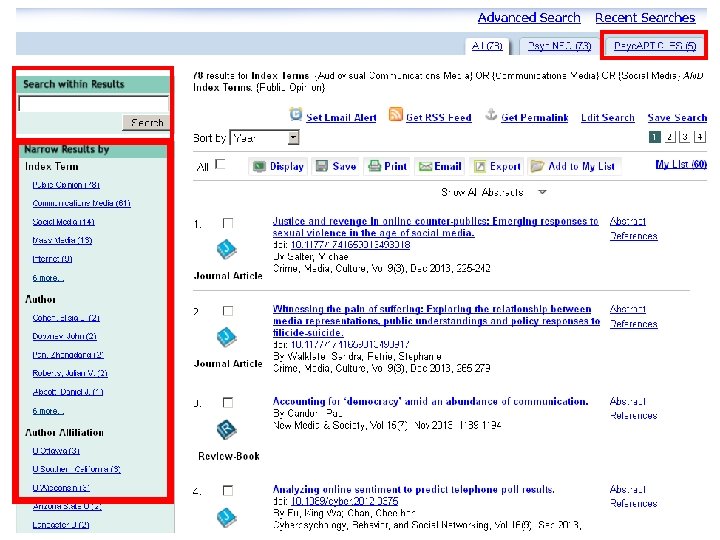Viewport: 720px width, 540px height.
Task: Click the Set Email Alert clock icon
Action: 296,114
